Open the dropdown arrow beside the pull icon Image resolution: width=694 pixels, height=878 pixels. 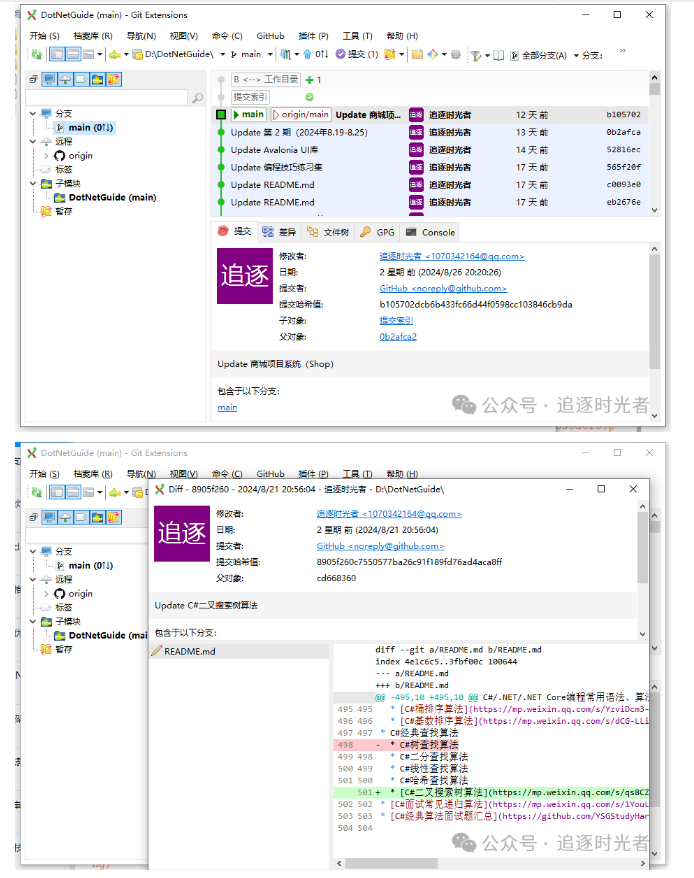pos(296,54)
